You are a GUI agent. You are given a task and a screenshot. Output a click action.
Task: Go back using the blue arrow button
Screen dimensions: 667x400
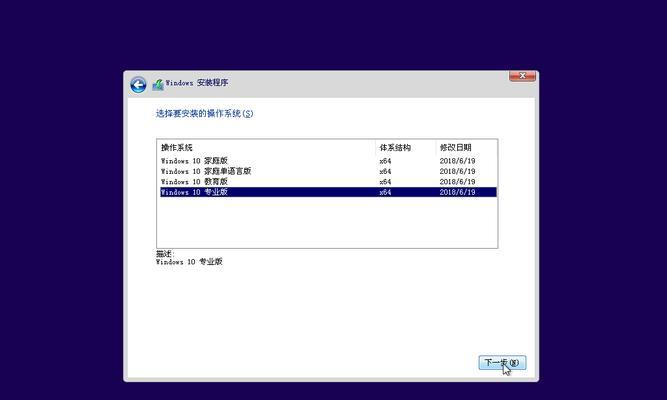(x=138, y=85)
